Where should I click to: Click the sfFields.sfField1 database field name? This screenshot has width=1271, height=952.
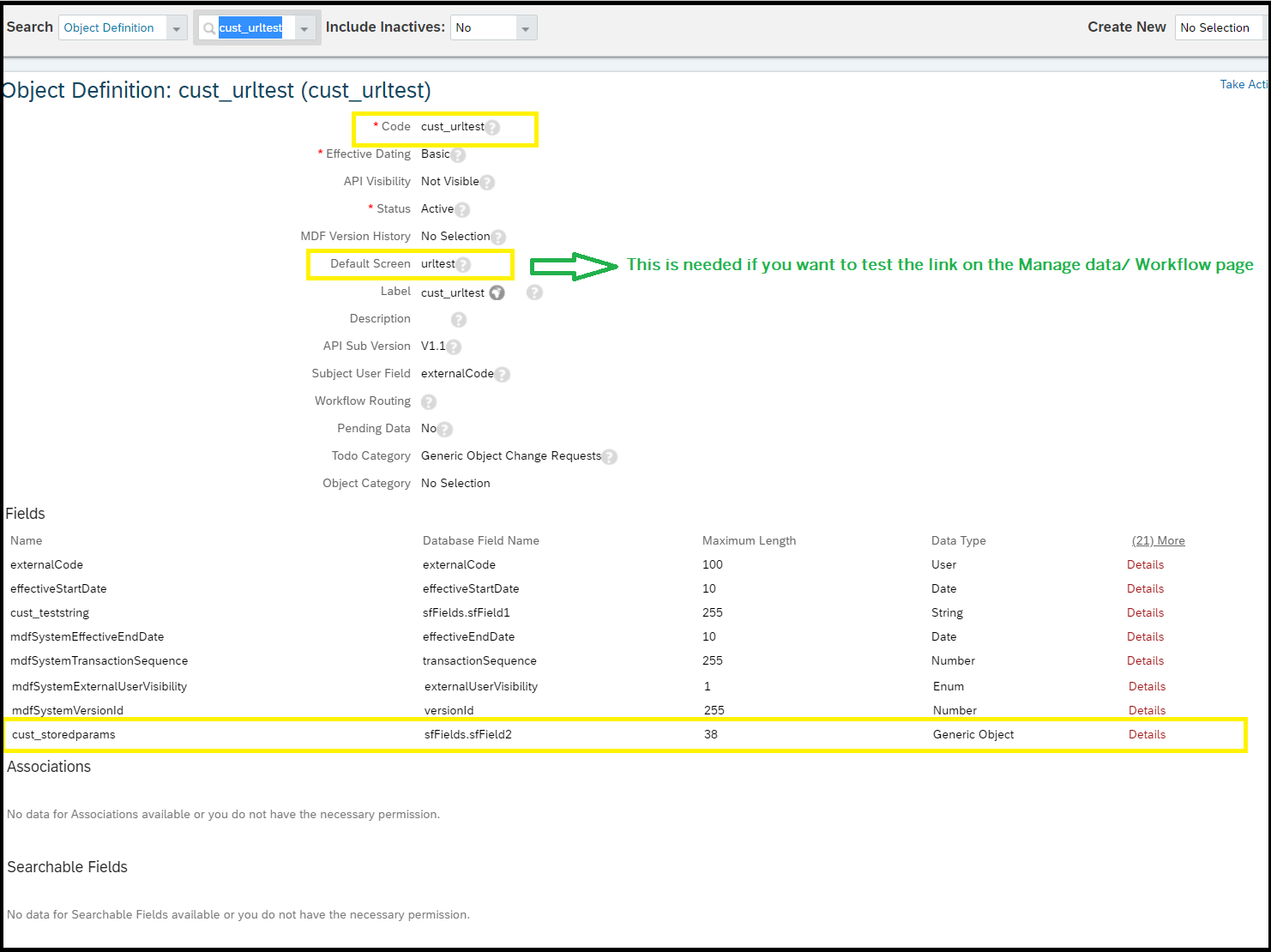click(x=467, y=612)
